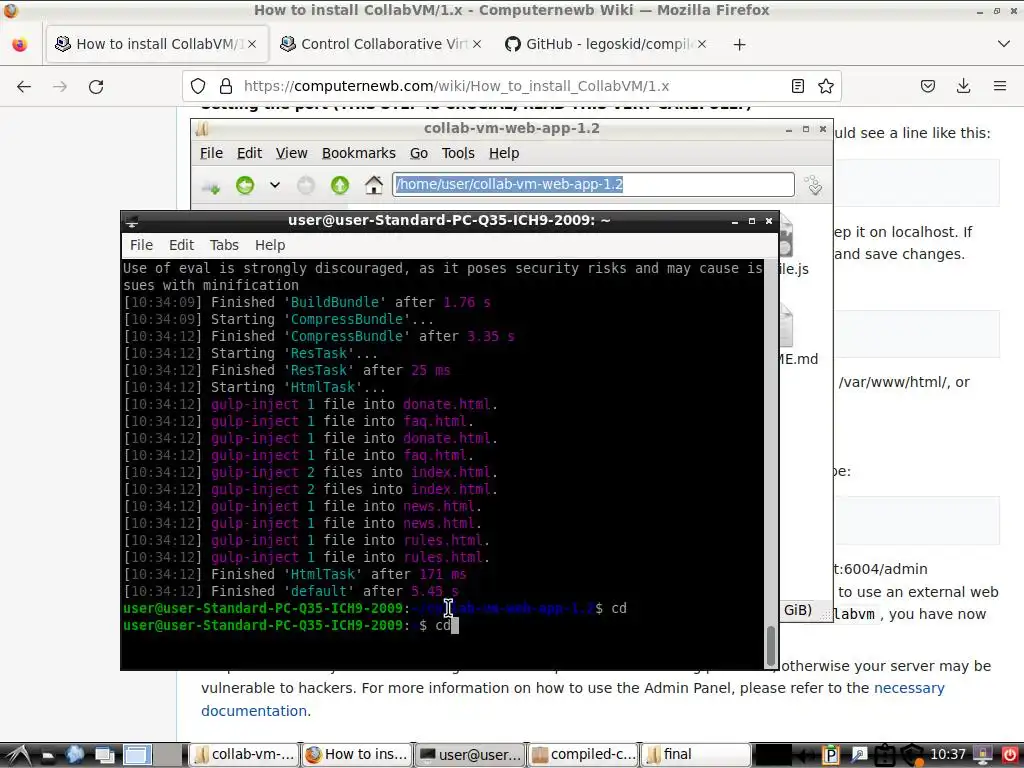Click the new tab icon in file manager toolbar
Image resolution: width=1024 pixels, height=768 pixels.
211,186
